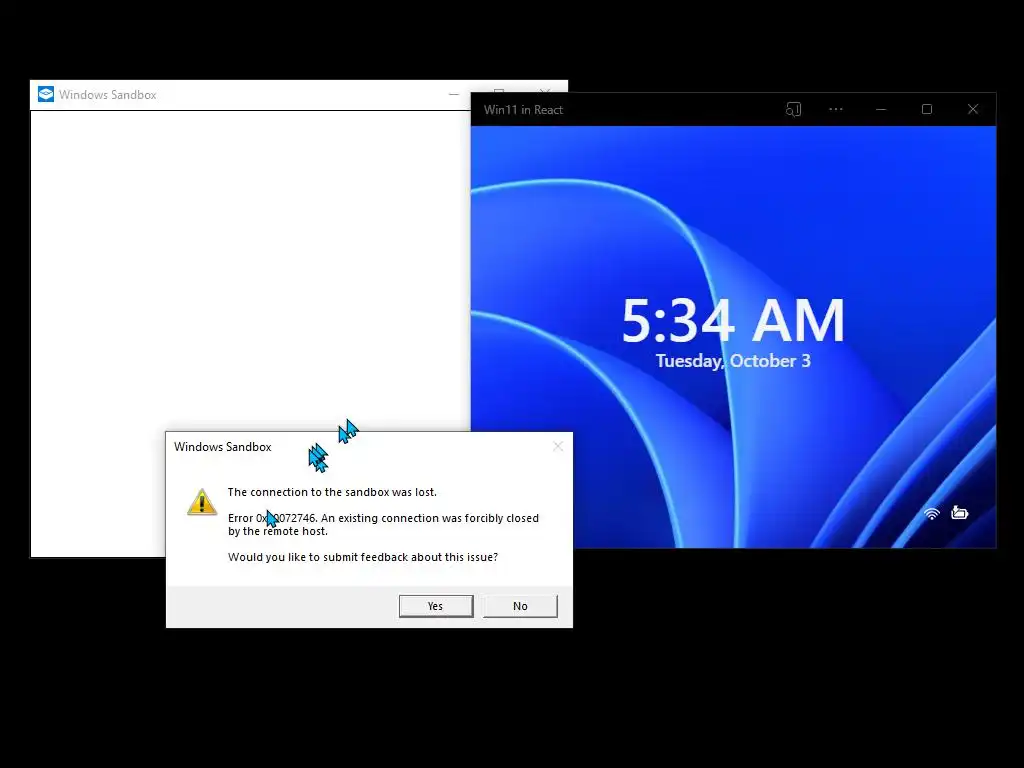The width and height of the screenshot is (1024, 768).
Task: Click Yes to submit sandbox feedback
Action: coord(436,606)
